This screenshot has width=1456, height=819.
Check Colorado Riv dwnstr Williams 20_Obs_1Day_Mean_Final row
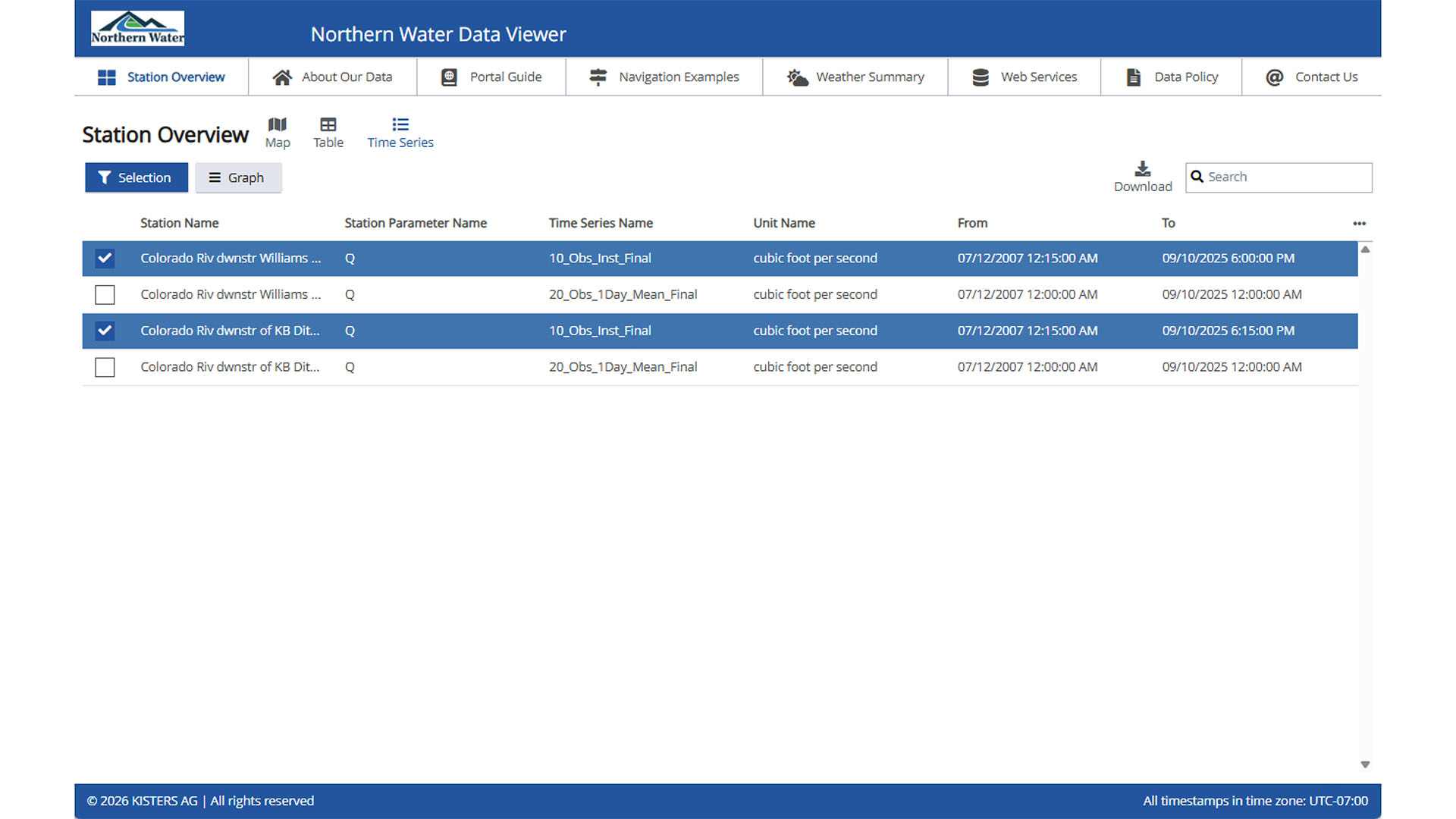tap(105, 295)
